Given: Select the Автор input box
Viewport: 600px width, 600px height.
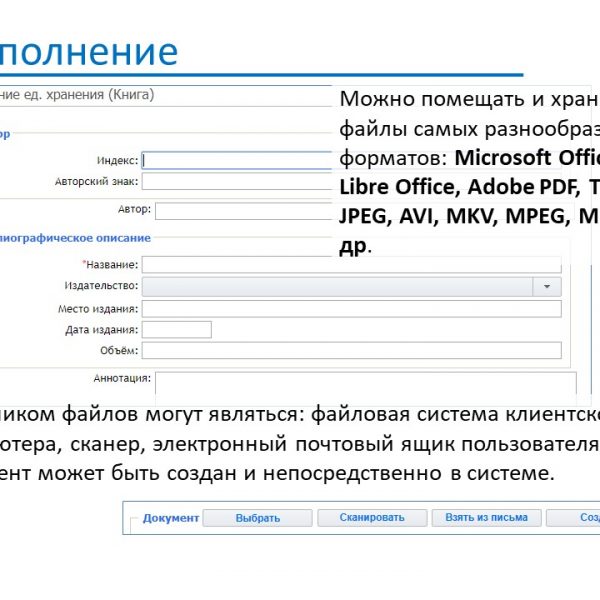Looking at the screenshot, I should [x=243, y=211].
